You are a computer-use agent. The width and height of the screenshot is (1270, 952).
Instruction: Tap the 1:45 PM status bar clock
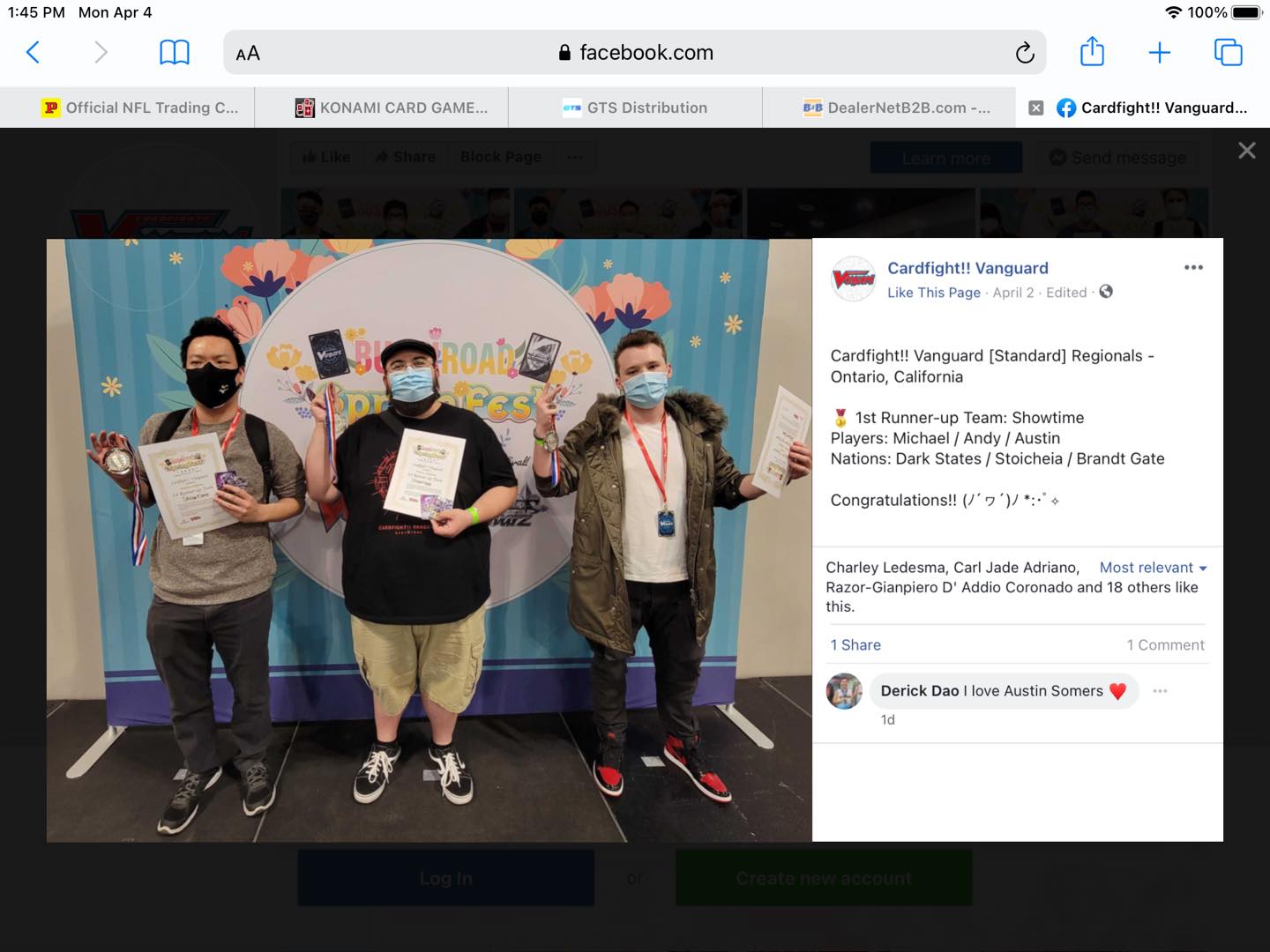tap(36, 12)
